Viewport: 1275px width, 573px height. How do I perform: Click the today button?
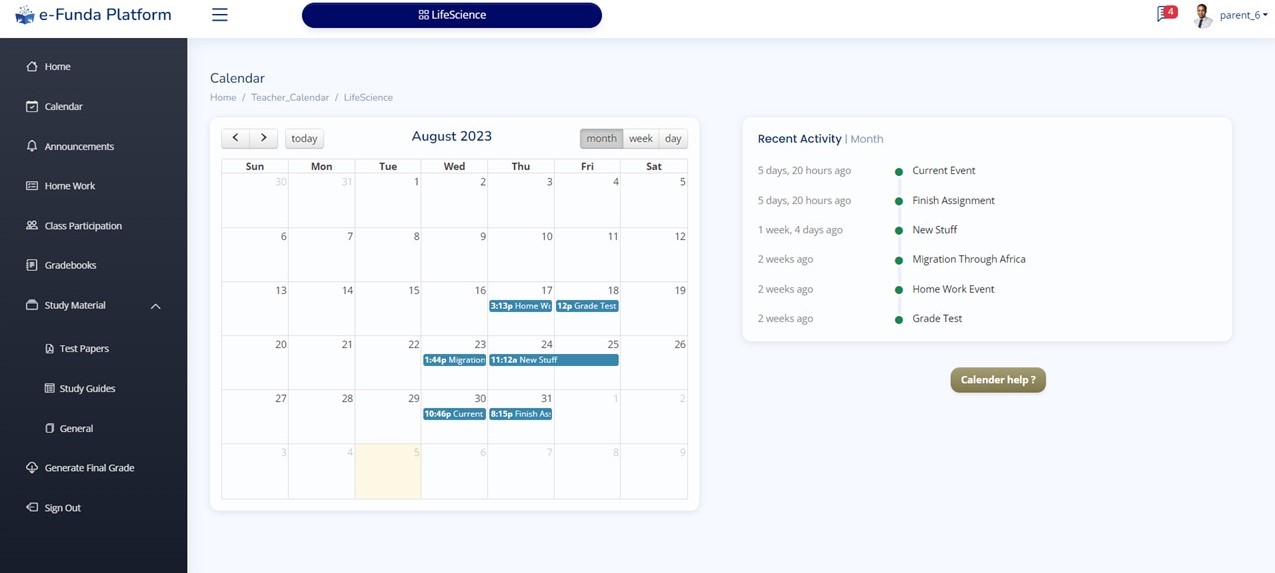304,139
